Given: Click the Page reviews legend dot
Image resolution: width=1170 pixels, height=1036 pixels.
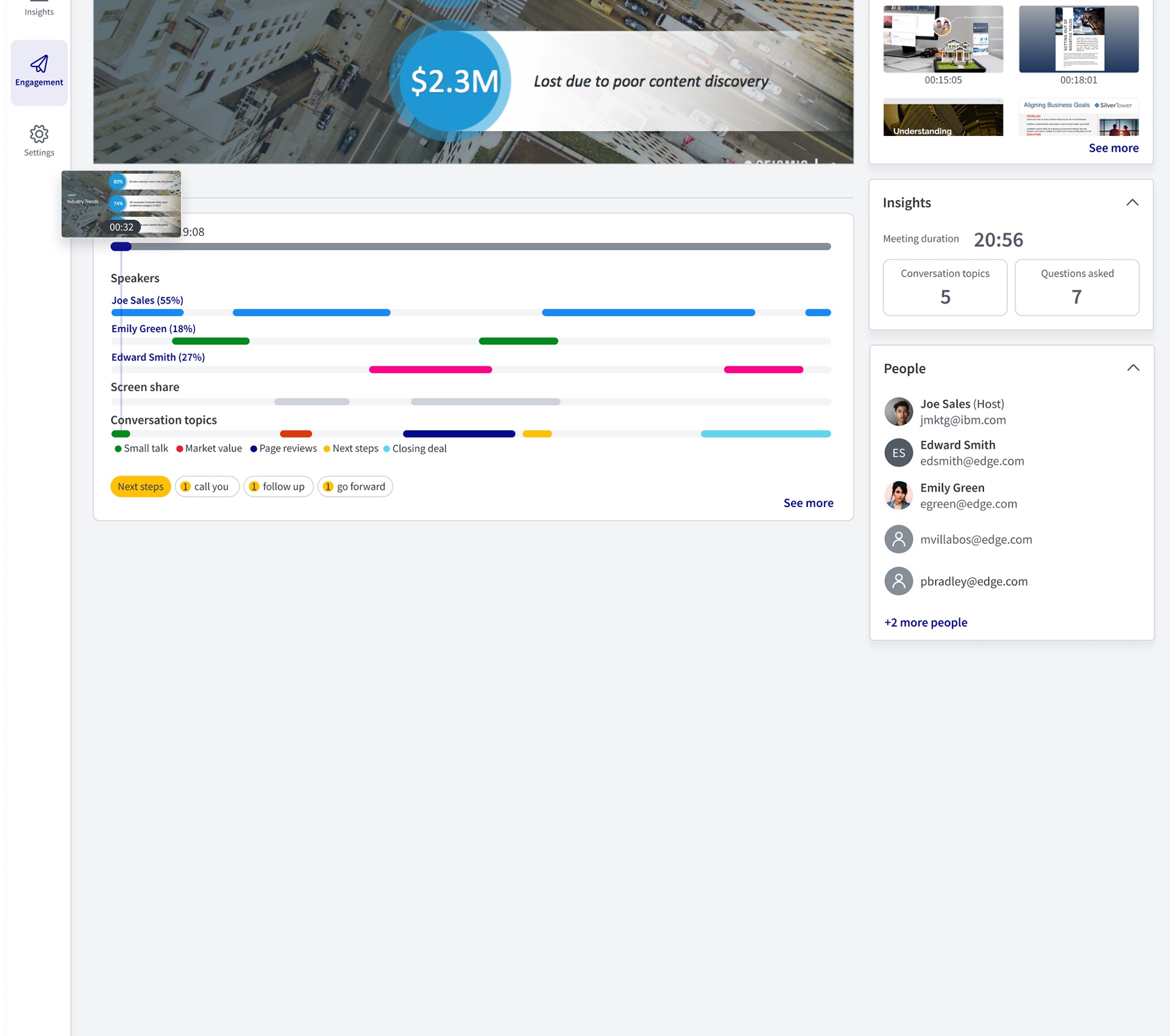Looking at the screenshot, I should (x=253, y=449).
